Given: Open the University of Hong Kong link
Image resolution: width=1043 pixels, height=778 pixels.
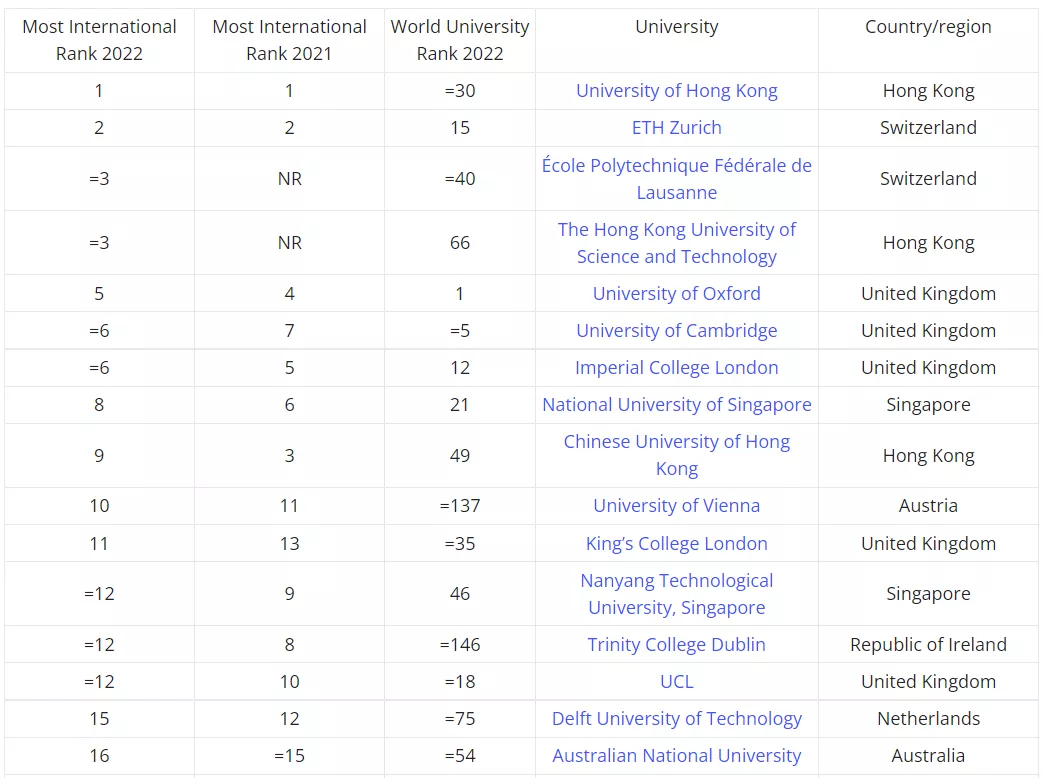Looking at the screenshot, I should pyautogui.click(x=676, y=90).
